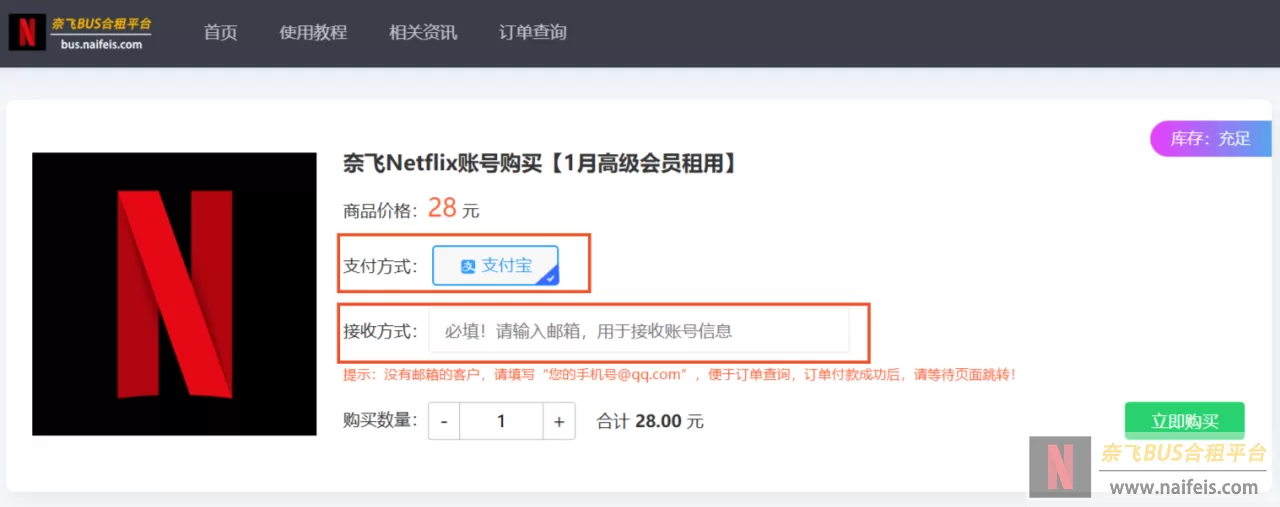Viewport: 1280px width, 507px height.
Task: Increase purchase quantity with the plus button
Action: [x=559, y=421]
